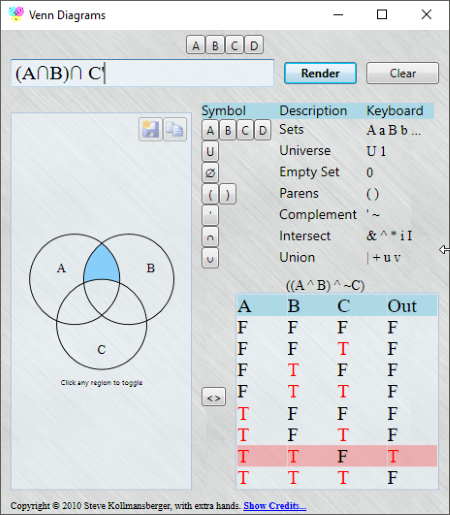This screenshot has height=515, width=450.
Task: Insert an opening parenthesis
Action: [x=210, y=194]
